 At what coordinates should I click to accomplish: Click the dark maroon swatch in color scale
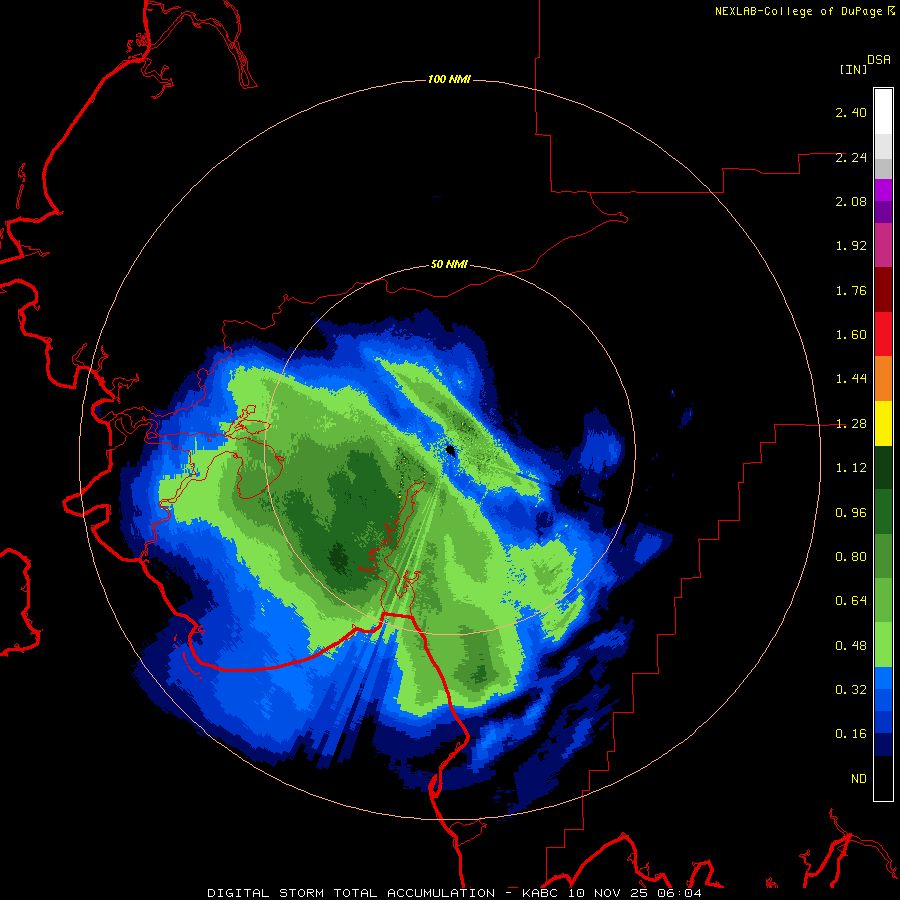click(x=883, y=290)
